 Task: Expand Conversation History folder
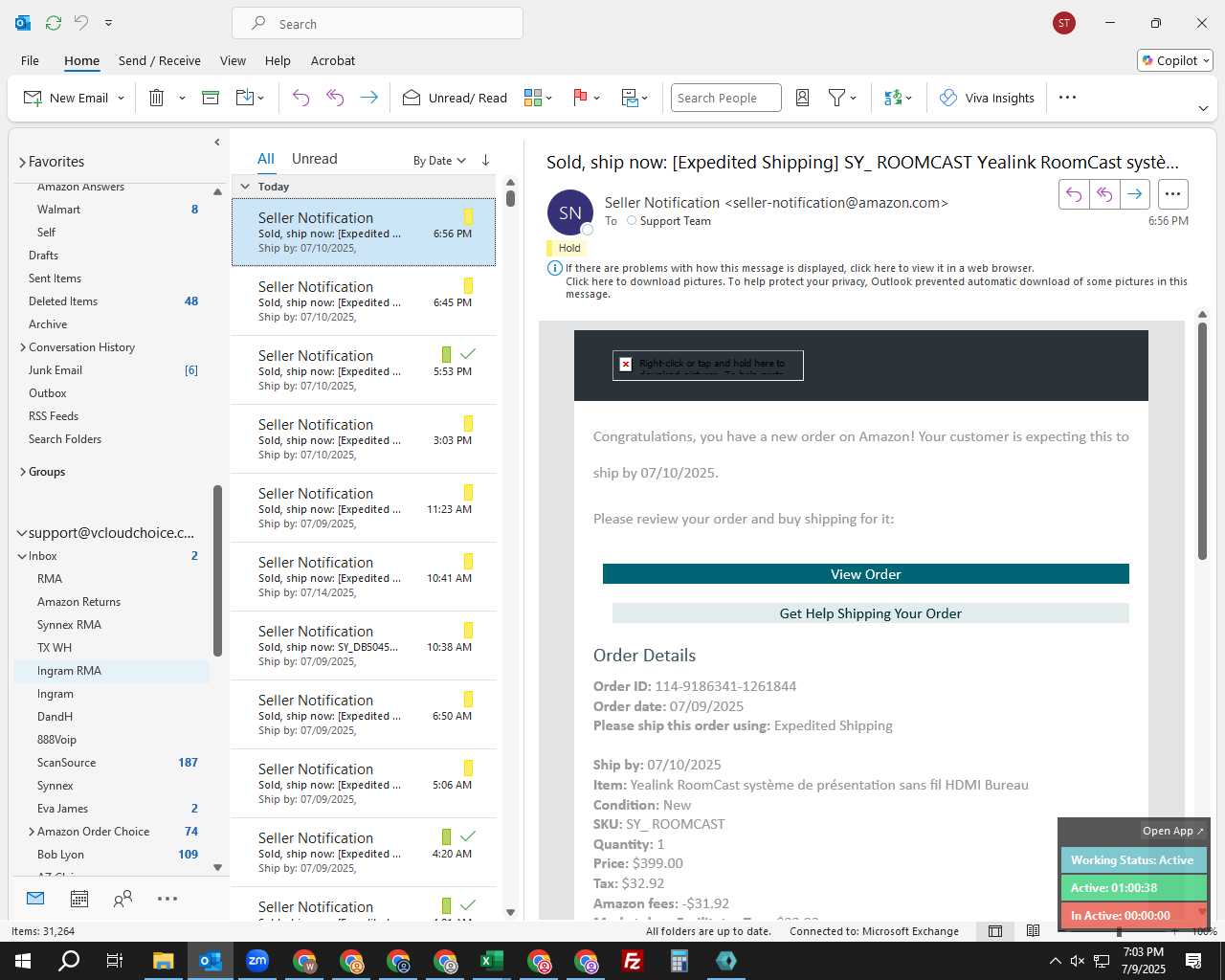[x=22, y=347]
